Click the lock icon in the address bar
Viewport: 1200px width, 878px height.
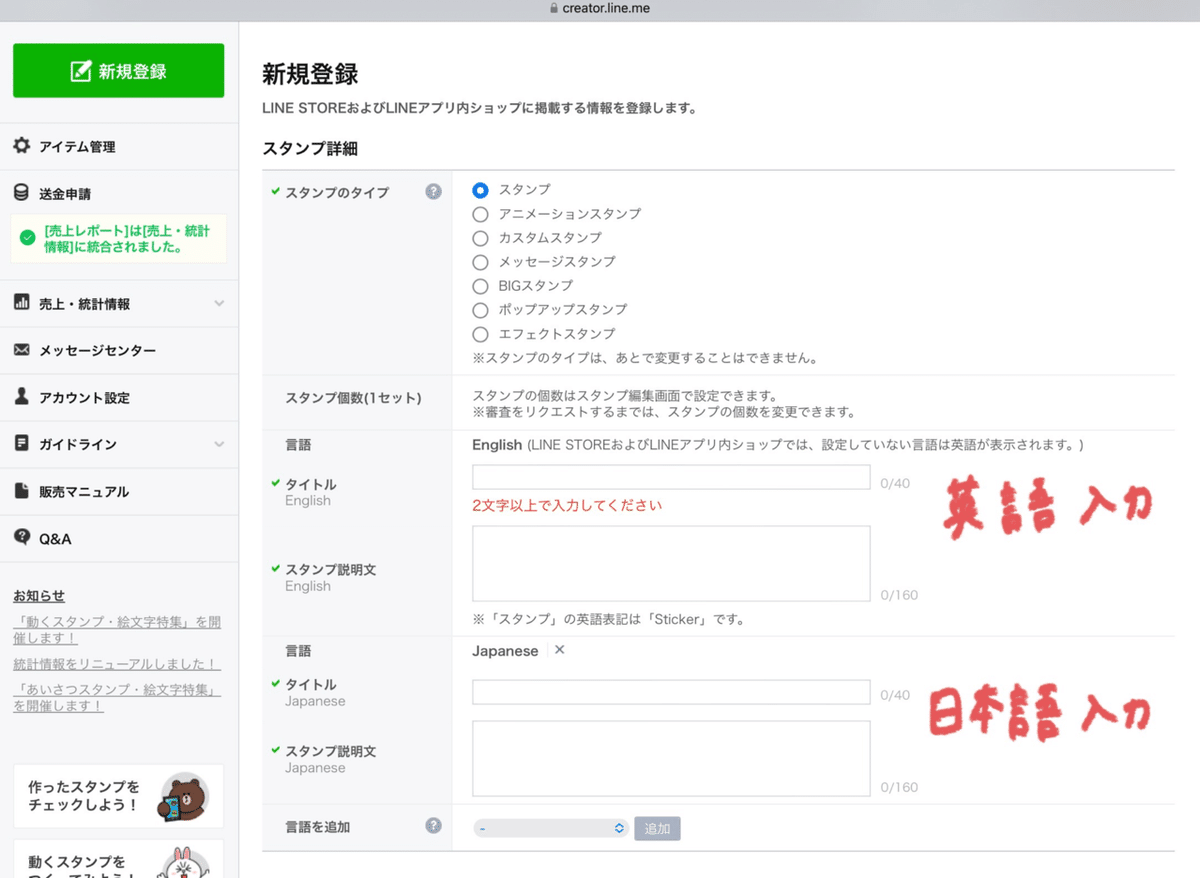[x=553, y=8]
